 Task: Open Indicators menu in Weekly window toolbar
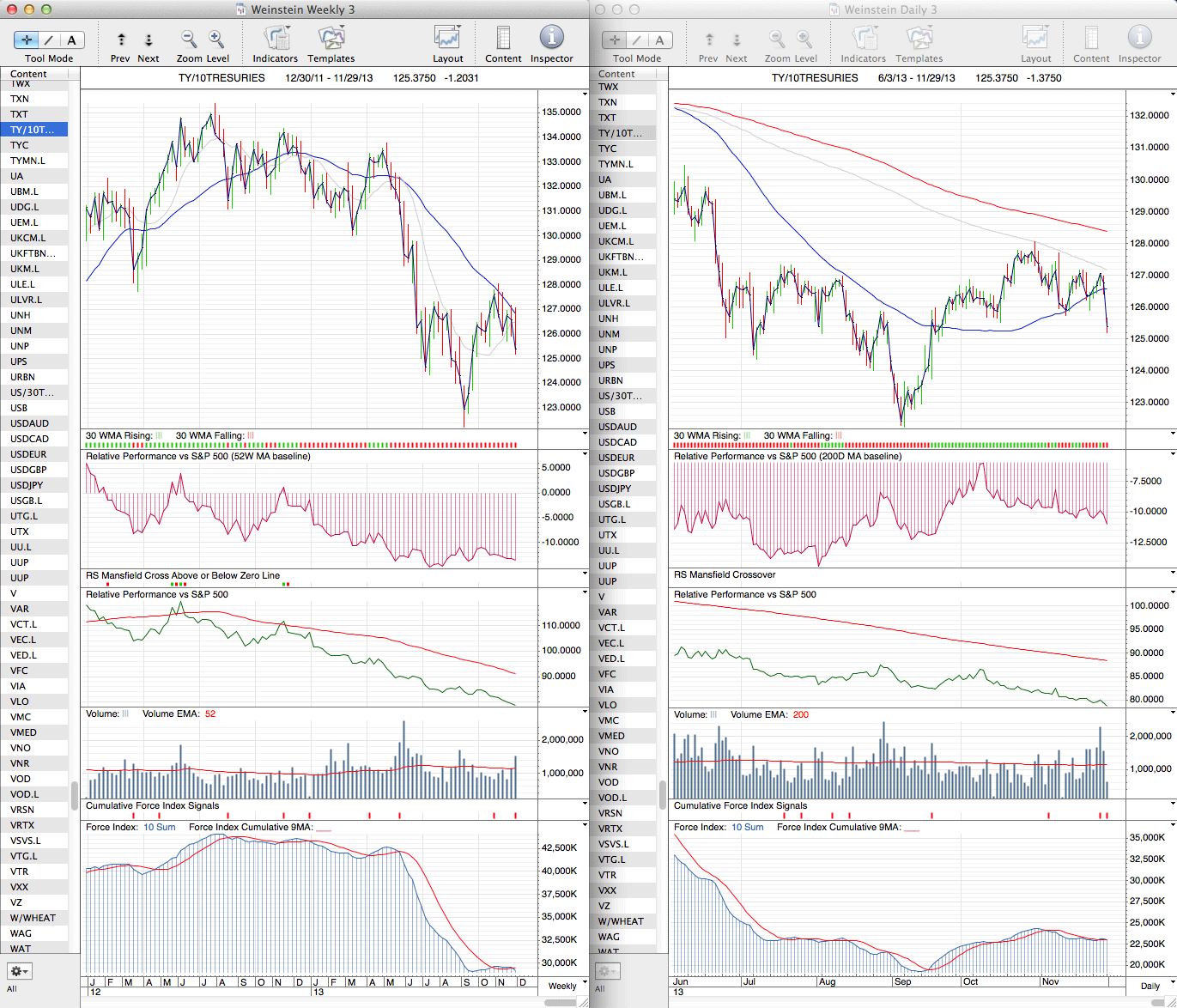tap(276, 39)
